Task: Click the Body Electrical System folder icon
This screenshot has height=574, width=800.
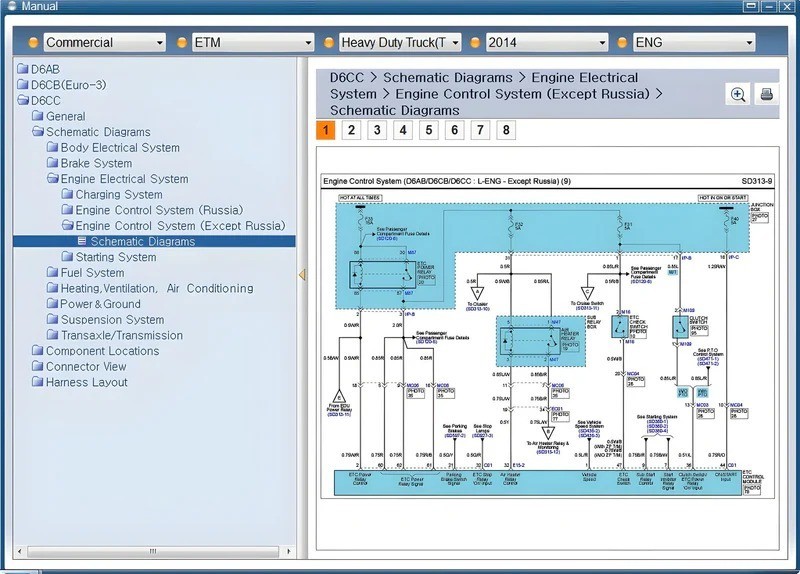Action: 52,147
